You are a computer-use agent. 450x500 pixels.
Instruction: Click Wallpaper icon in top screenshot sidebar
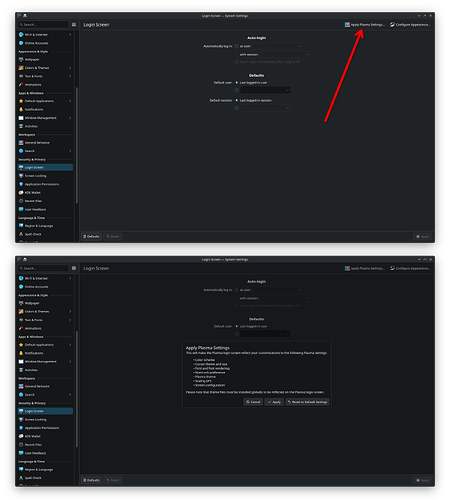click(x=21, y=59)
